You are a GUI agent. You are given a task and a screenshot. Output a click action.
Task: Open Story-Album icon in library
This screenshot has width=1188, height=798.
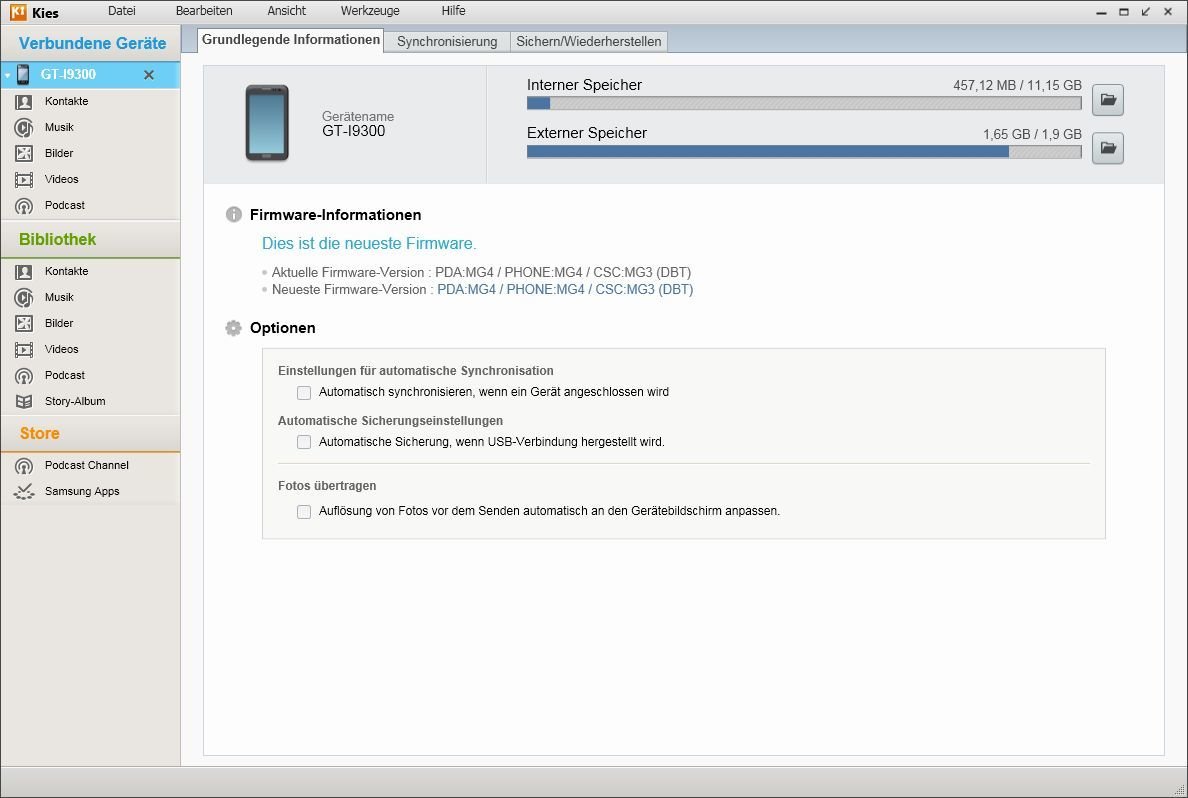click(x=24, y=402)
